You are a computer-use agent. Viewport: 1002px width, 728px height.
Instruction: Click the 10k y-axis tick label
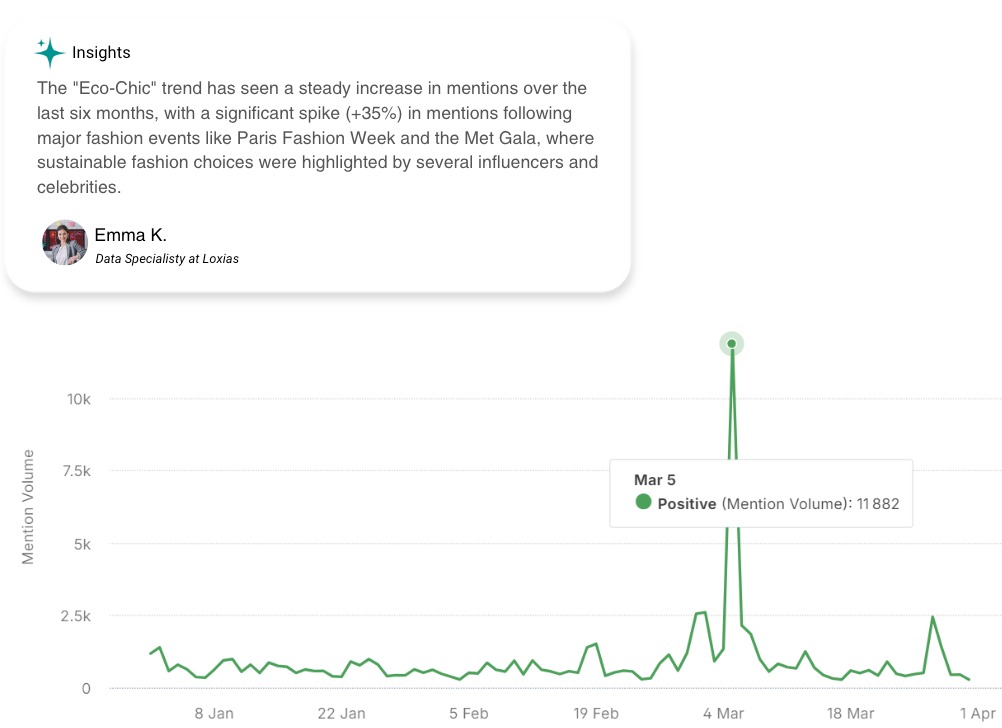[79, 399]
